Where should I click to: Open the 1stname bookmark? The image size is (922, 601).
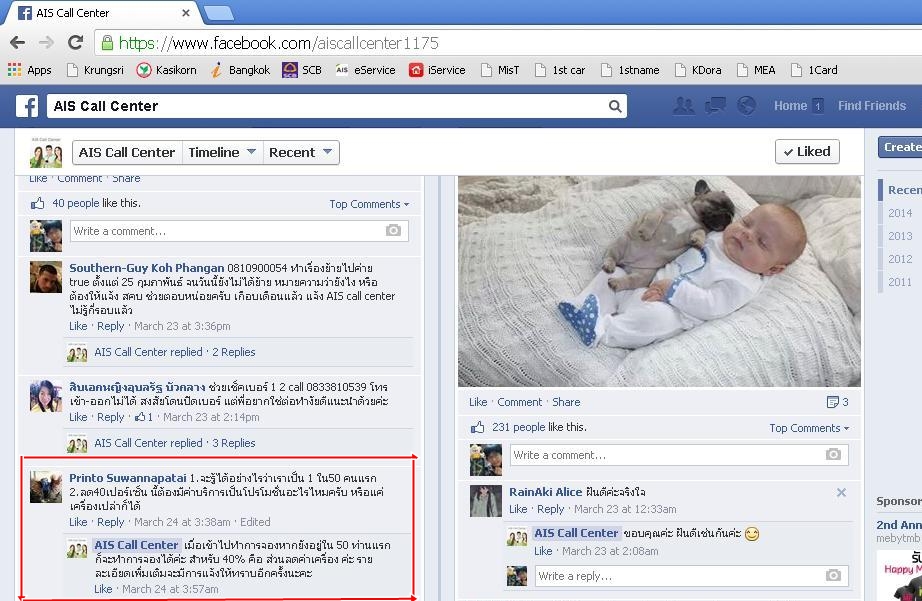[x=630, y=70]
